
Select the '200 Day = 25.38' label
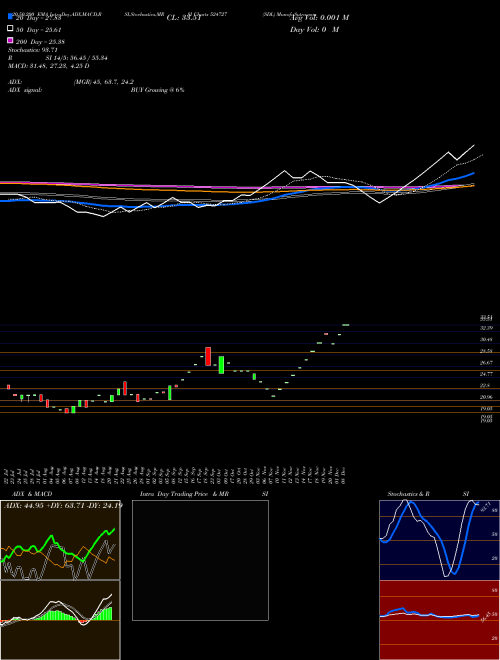pyautogui.click(x=40, y=41)
